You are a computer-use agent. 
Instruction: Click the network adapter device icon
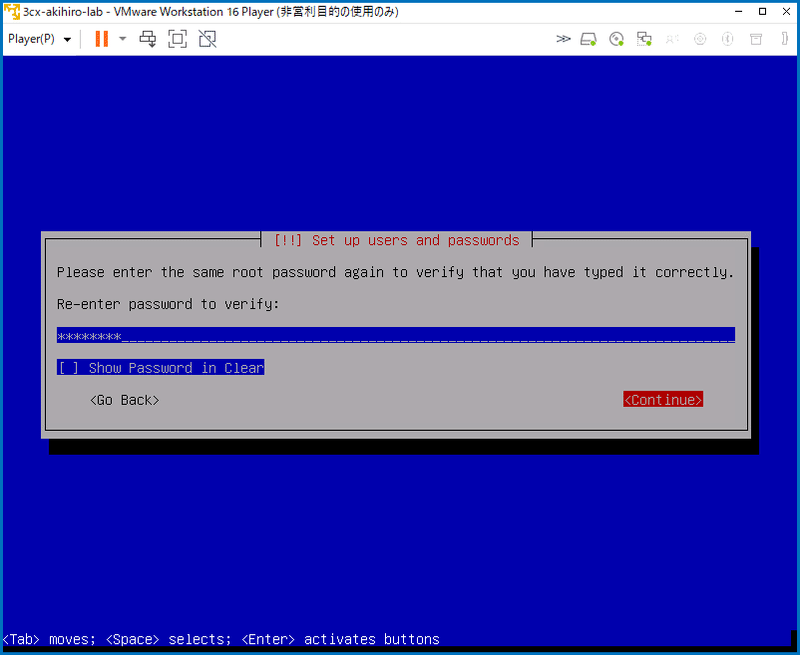click(644, 39)
